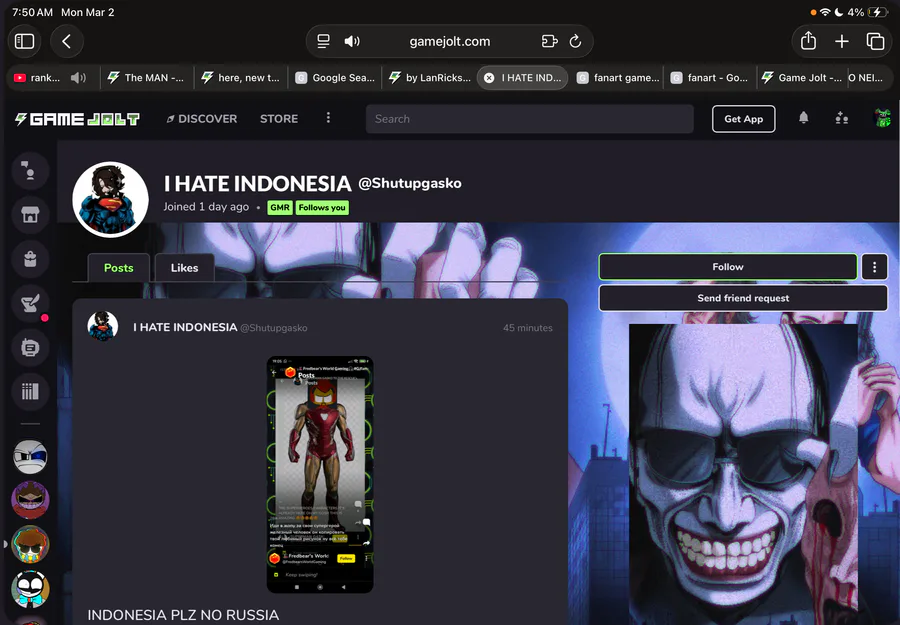Click gamejolt.com address field
This screenshot has height=625, width=900.
(x=449, y=41)
